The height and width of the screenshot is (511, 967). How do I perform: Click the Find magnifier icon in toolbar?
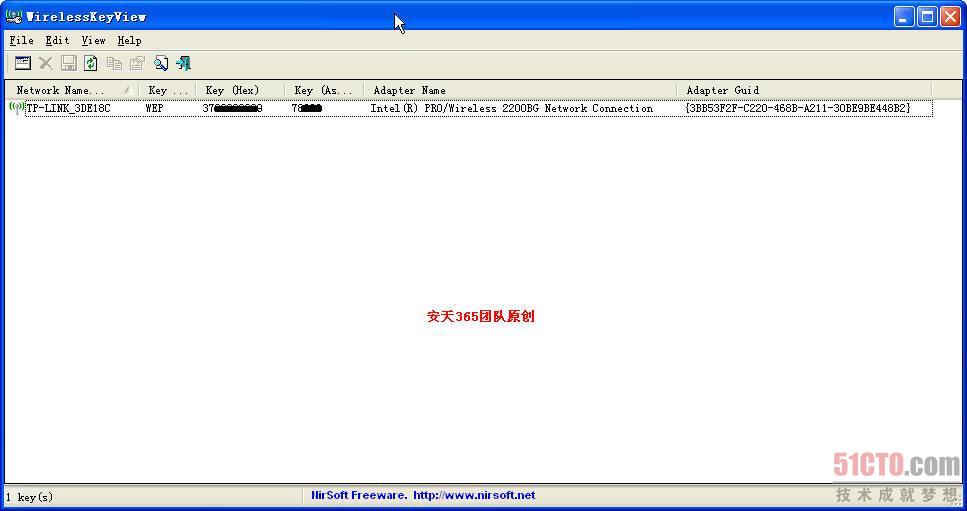coord(161,63)
